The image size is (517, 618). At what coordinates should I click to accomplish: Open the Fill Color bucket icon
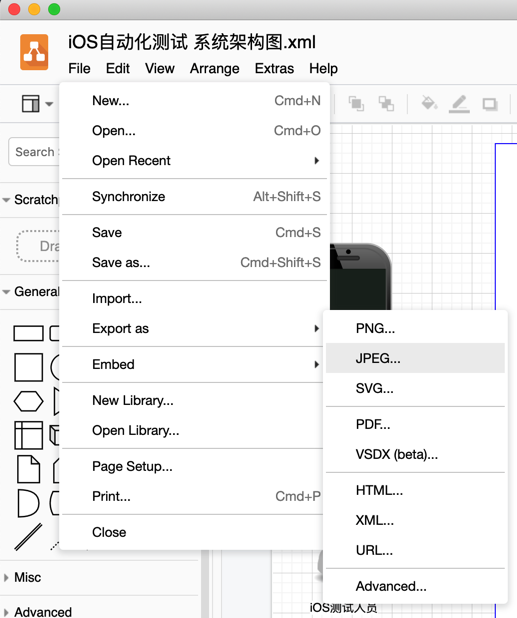(x=429, y=103)
